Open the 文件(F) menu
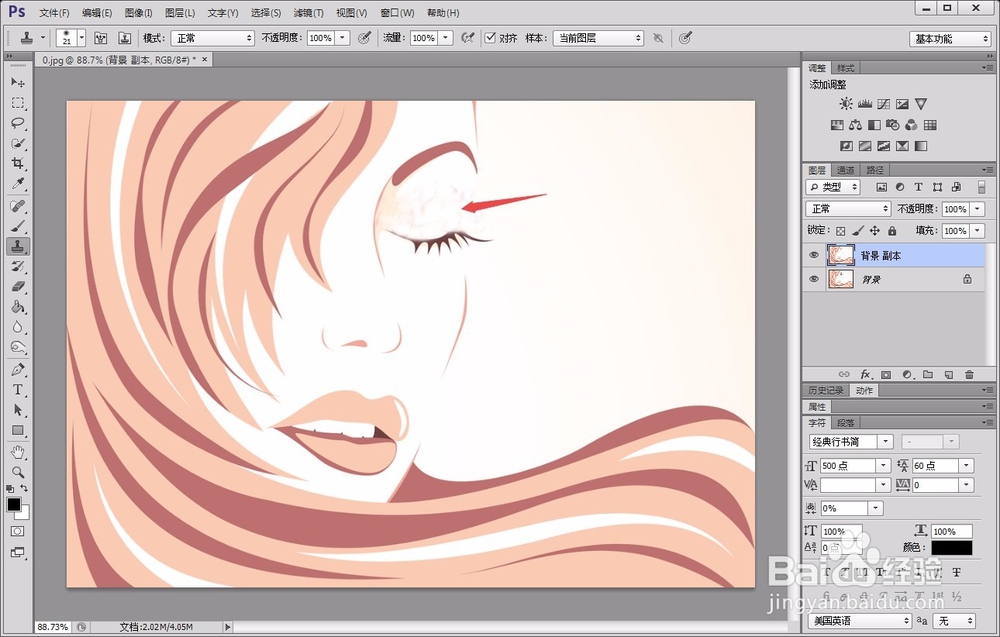This screenshot has height=637, width=1000. (54, 13)
